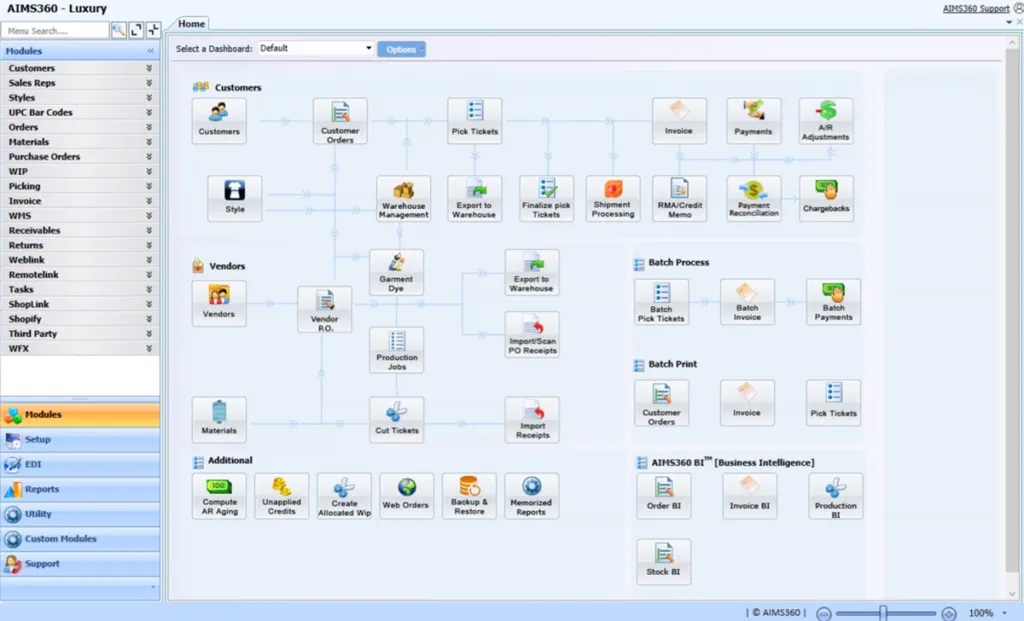1024x621 pixels.
Task: Open the Payment Reconciliation icon
Action: [754, 198]
